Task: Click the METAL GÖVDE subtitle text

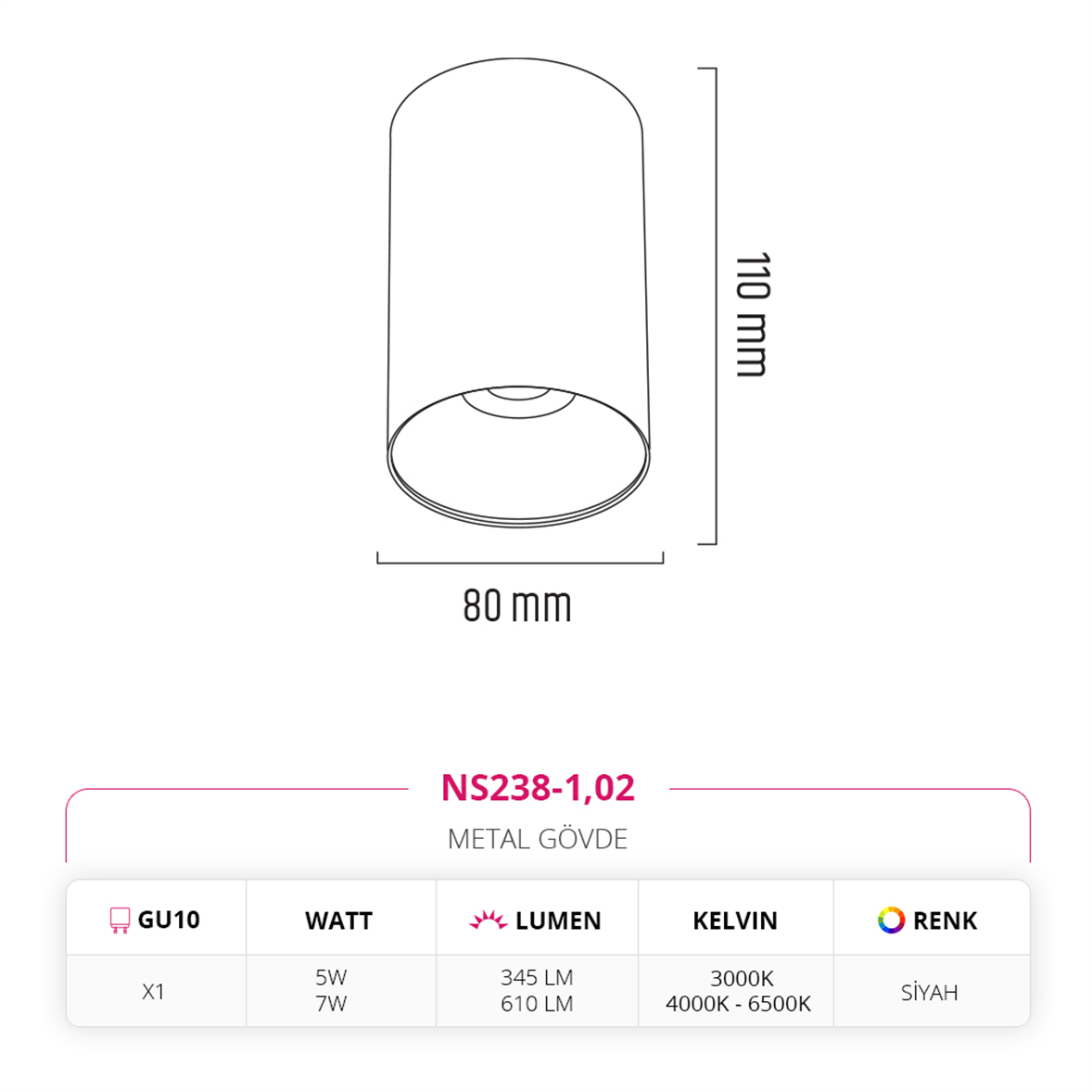Action: (538, 839)
